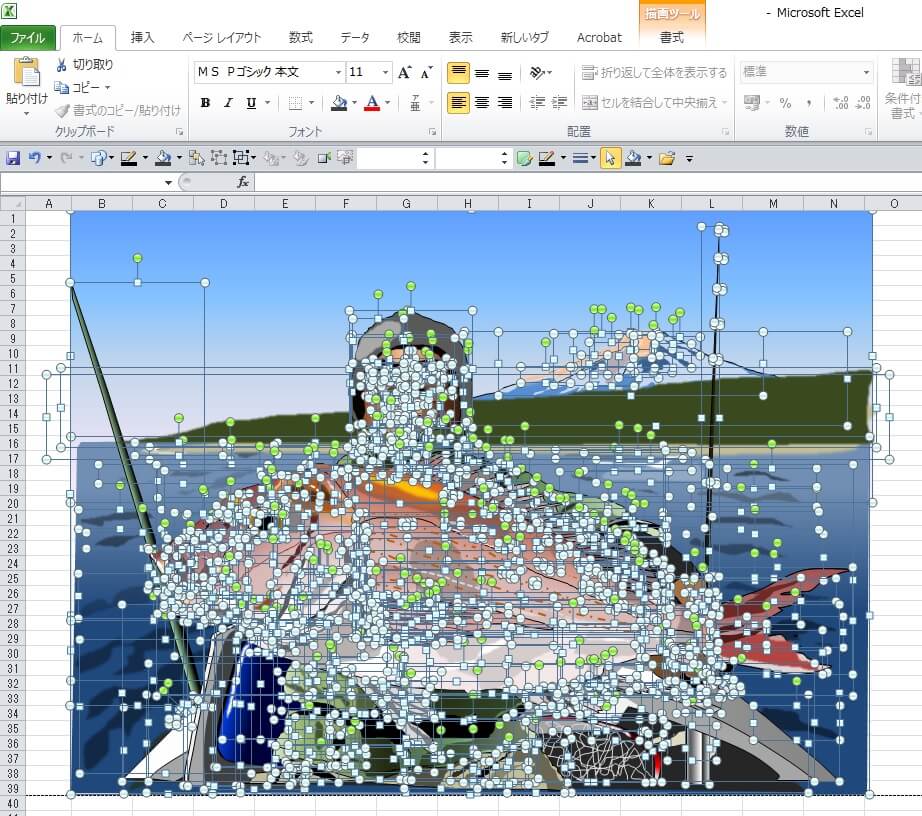Increase font size with large A icon
This screenshot has height=816, width=922.
(404, 72)
